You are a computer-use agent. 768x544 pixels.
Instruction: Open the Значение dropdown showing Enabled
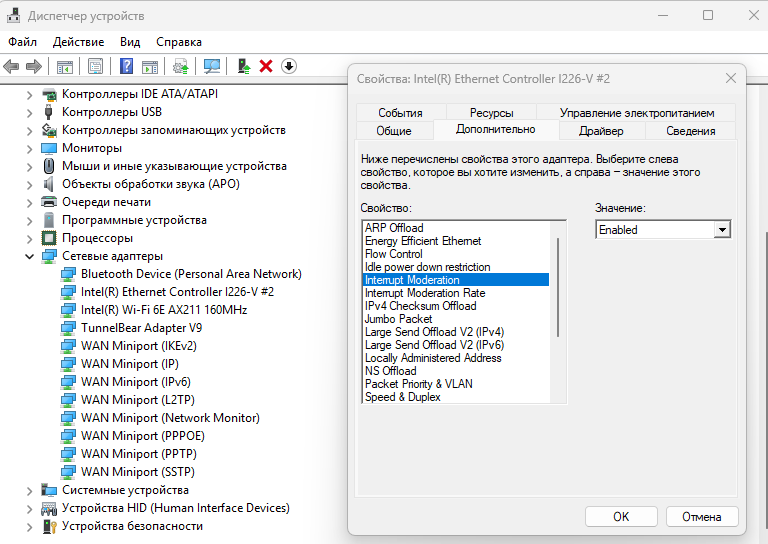click(x=722, y=230)
